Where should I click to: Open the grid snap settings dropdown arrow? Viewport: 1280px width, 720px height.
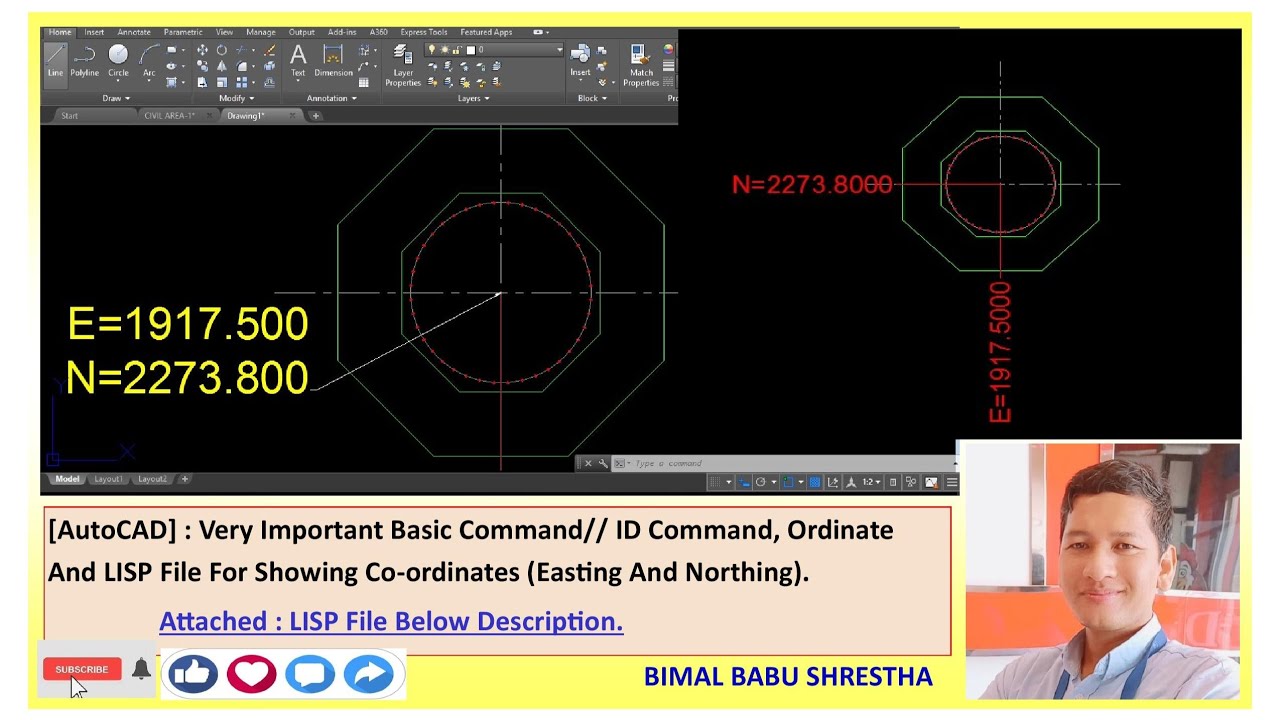tap(728, 482)
